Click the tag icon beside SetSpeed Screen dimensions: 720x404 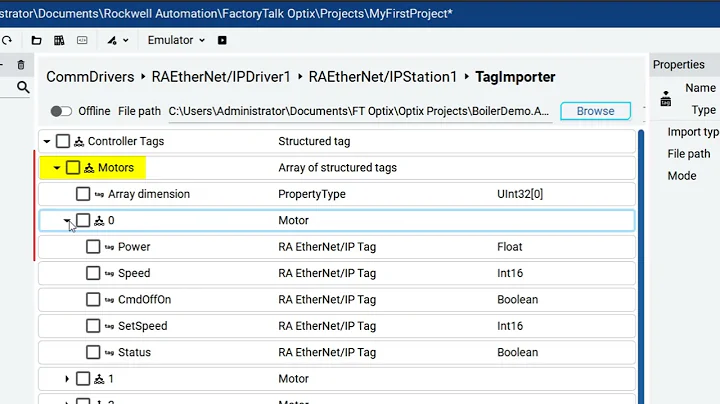(x=109, y=326)
